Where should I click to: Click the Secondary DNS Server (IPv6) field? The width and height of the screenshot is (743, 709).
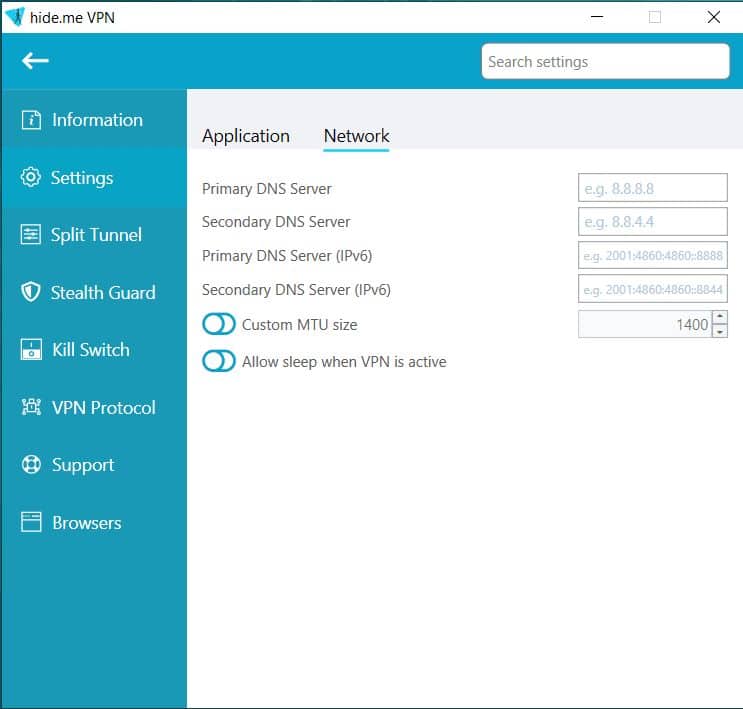click(x=652, y=289)
